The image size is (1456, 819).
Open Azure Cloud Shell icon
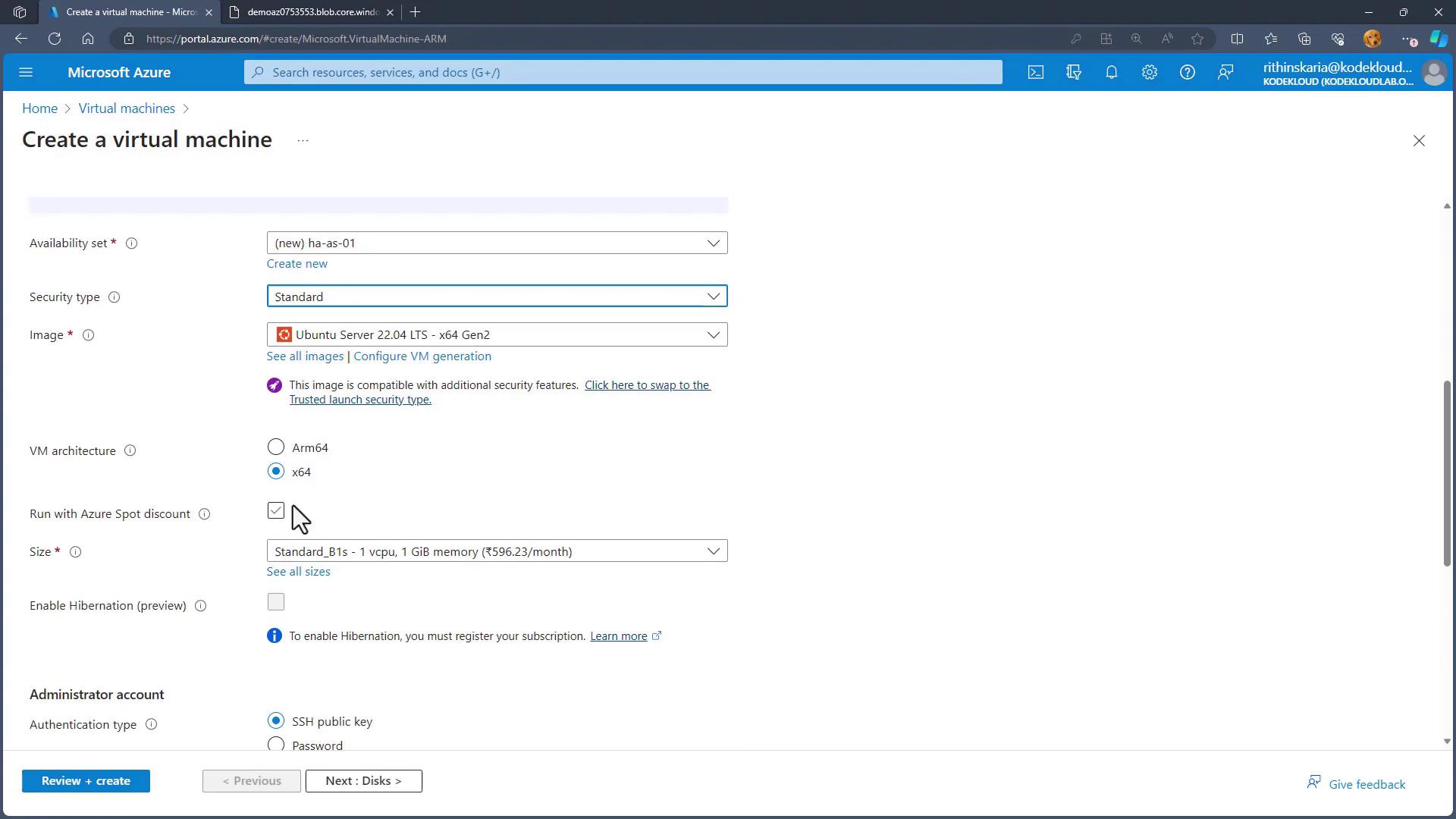pyautogui.click(x=1035, y=73)
